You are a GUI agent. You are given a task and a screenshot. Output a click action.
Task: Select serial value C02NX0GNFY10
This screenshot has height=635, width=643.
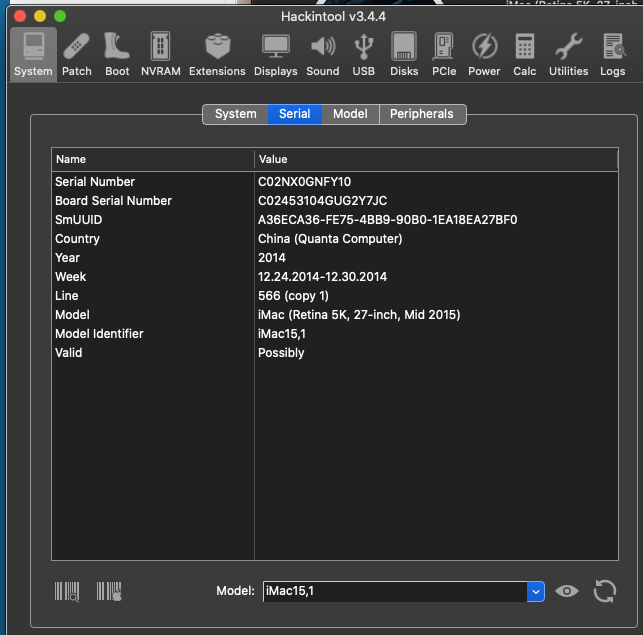tap(304, 182)
